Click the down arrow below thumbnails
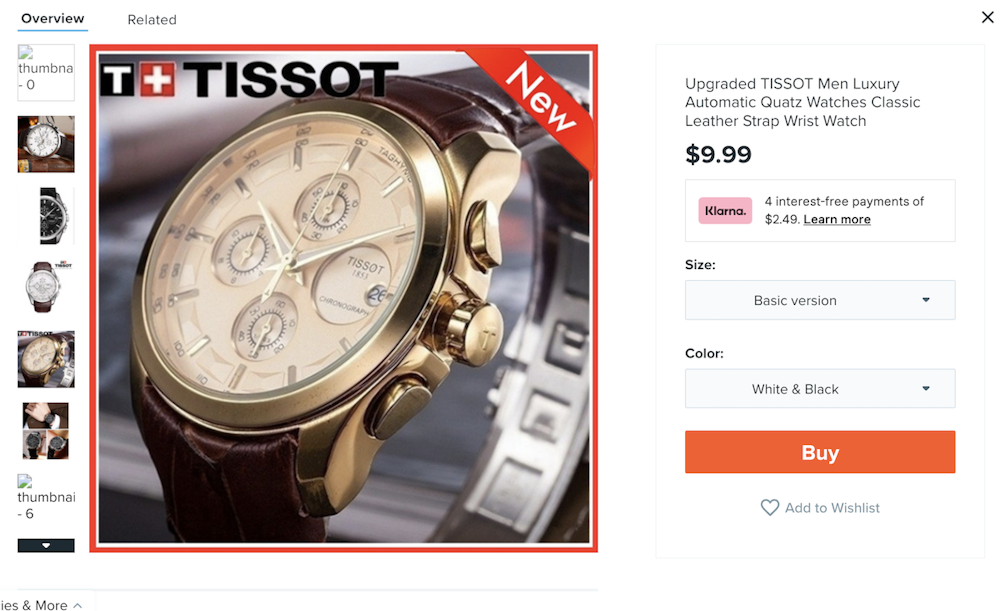 tap(46, 545)
